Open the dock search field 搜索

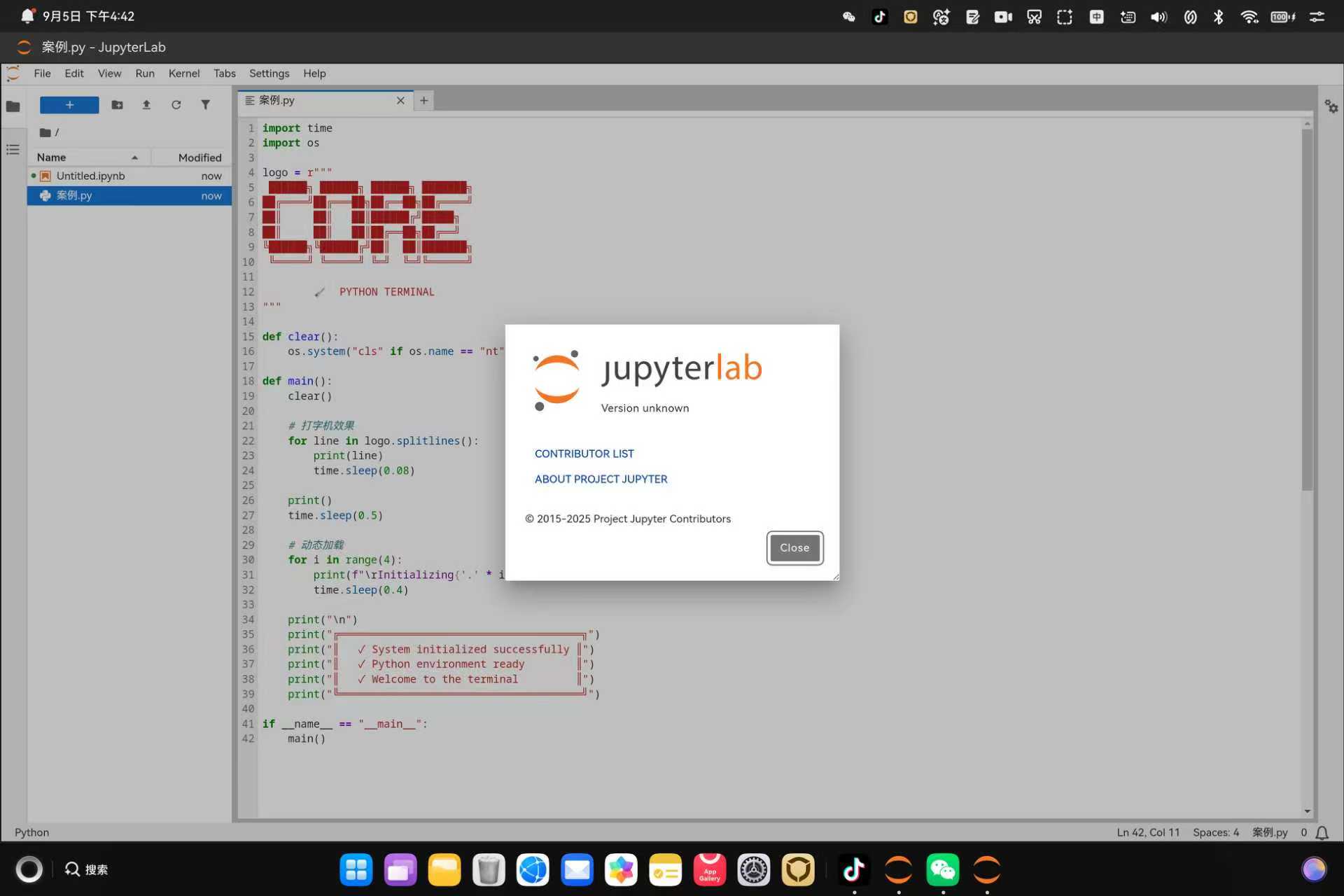[x=87, y=870]
